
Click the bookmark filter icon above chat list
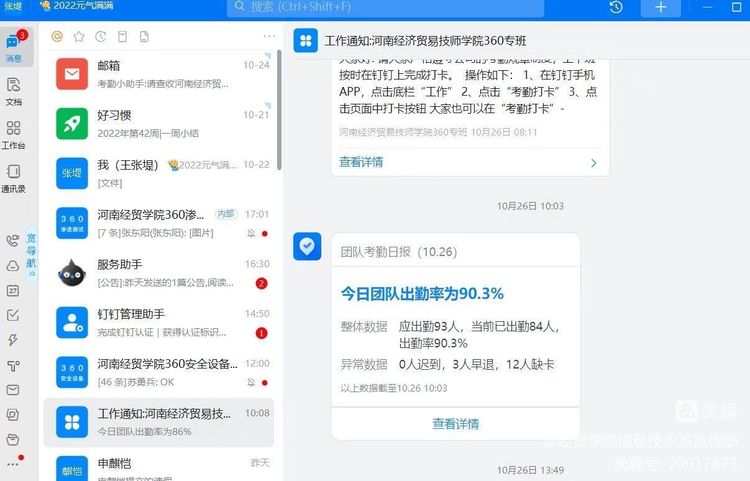[x=122, y=36]
